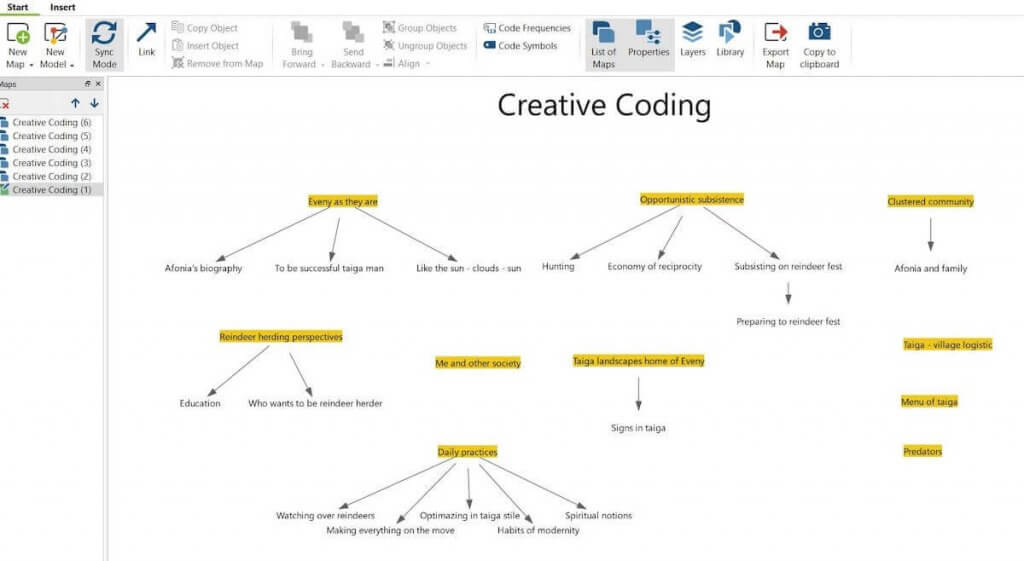The width and height of the screenshot is (1024, 561).
Task: Click the 'Hunting' node
Action: point(558,266)
